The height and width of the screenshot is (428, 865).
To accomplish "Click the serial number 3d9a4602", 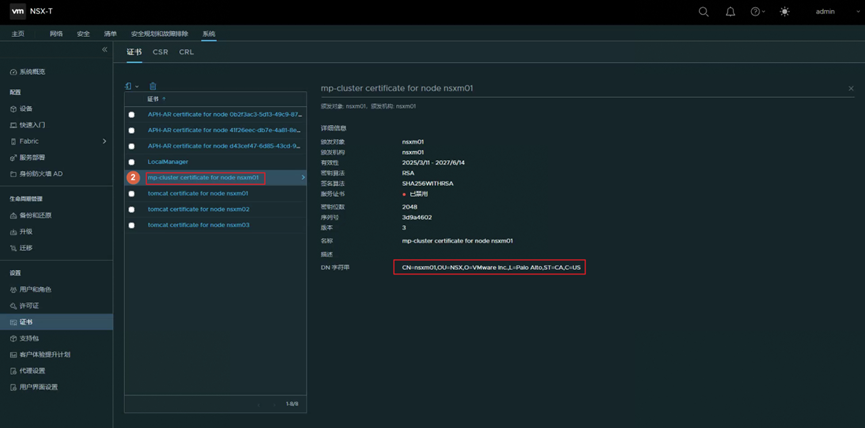I will [x=417, y=217].
